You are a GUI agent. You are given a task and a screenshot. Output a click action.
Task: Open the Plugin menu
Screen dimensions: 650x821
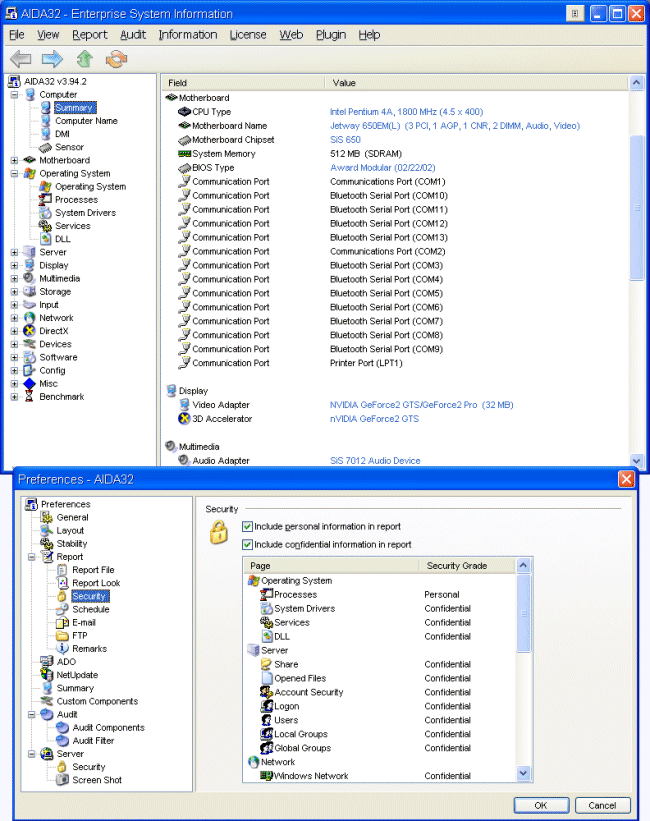(x=330, y=35)
